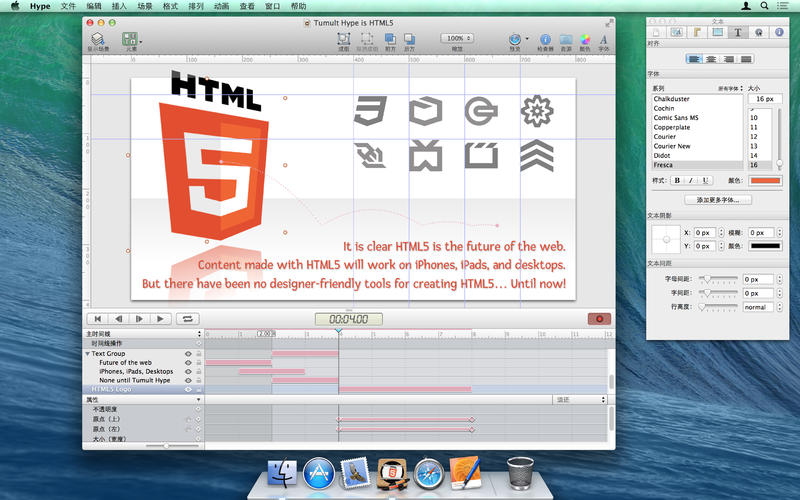The image size is (800, 500).
Task: Open the easing (渐进) dropdown in timeline
Action: (x=580, y=399)
